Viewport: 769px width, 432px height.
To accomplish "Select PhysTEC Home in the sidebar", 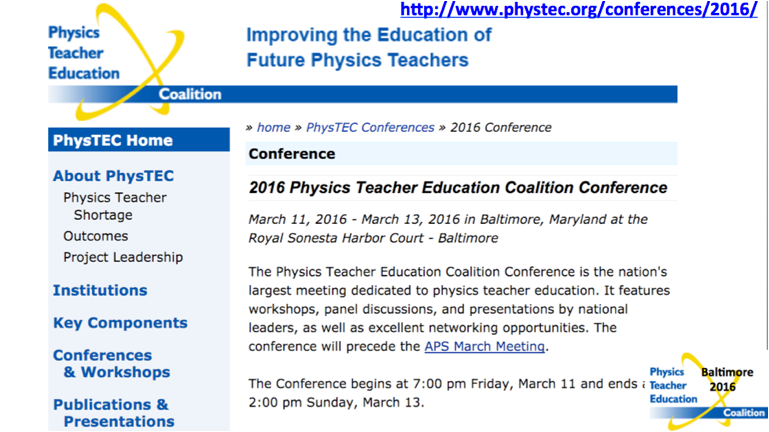I will [139, 140].
